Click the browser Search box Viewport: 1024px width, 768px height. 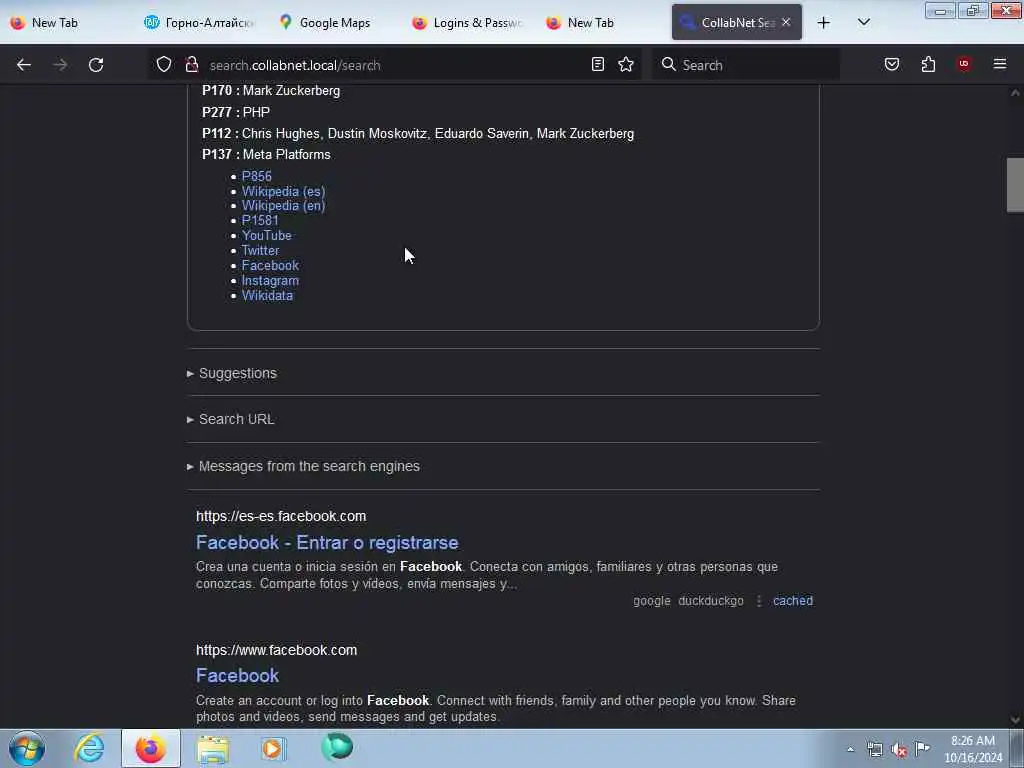(746, 65)
